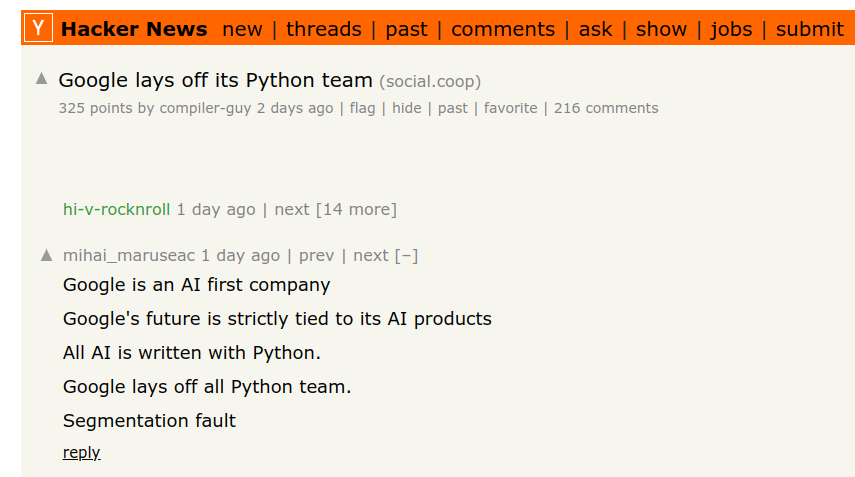This screenshot has width=855, height=477.
Task: Upvote the Google Python team story
Action: tap(42, 78)
